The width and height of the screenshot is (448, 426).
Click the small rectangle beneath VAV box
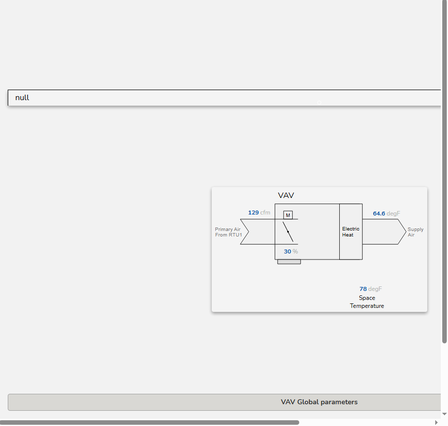coord(289,262)
